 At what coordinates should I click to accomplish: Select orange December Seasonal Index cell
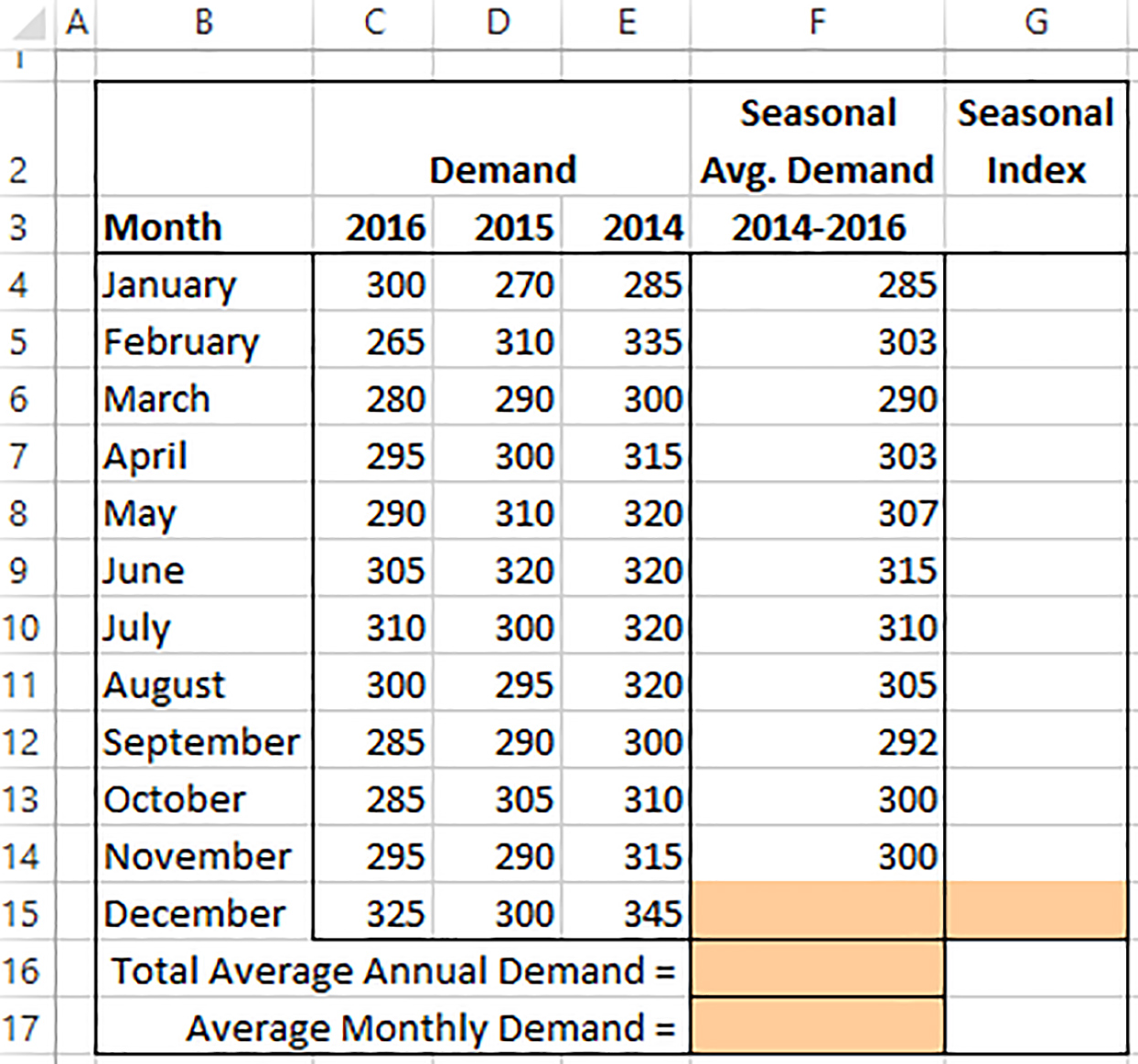(x=1036, y=912)
